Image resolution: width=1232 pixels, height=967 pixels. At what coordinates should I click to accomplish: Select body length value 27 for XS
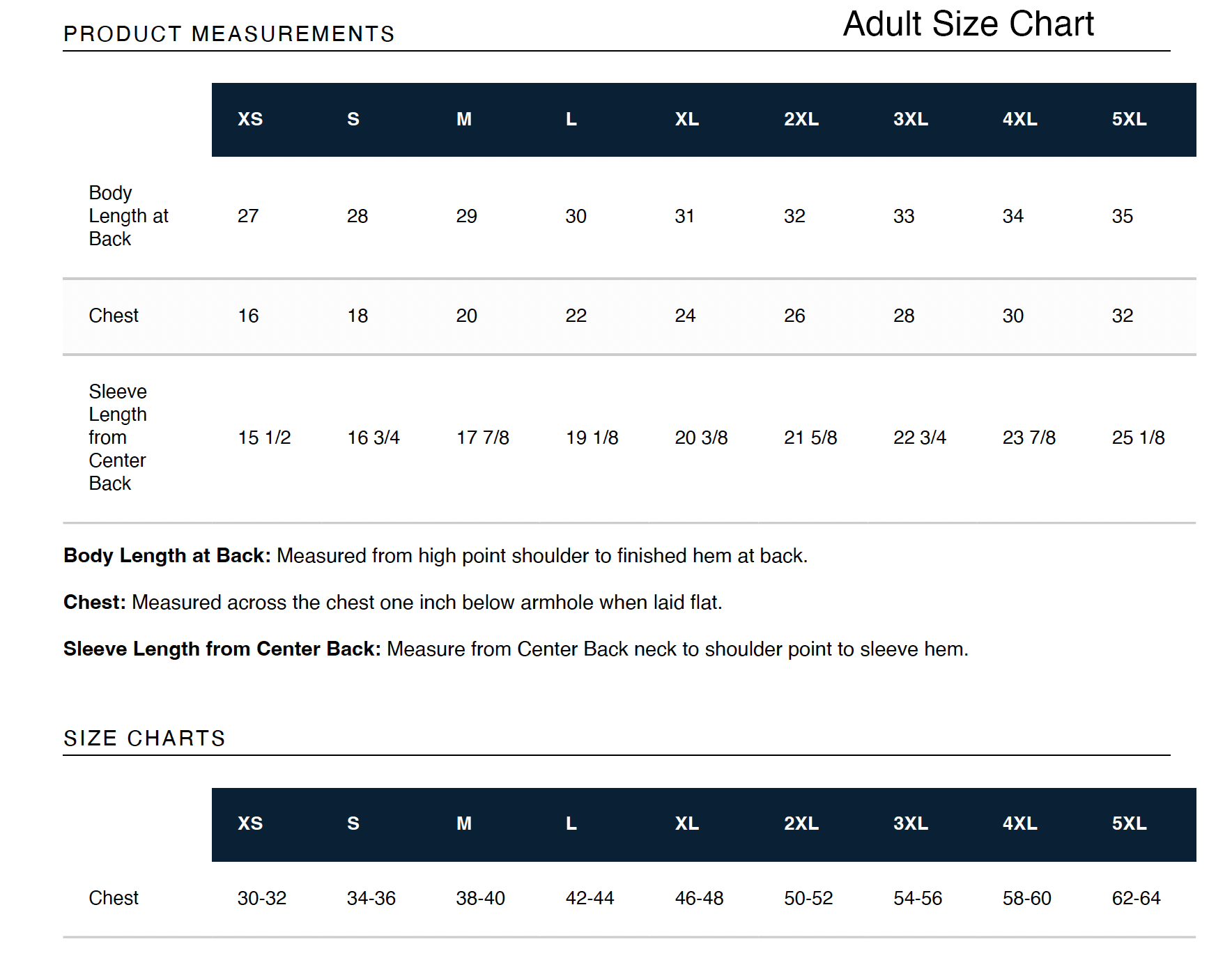tap(248, 216)
